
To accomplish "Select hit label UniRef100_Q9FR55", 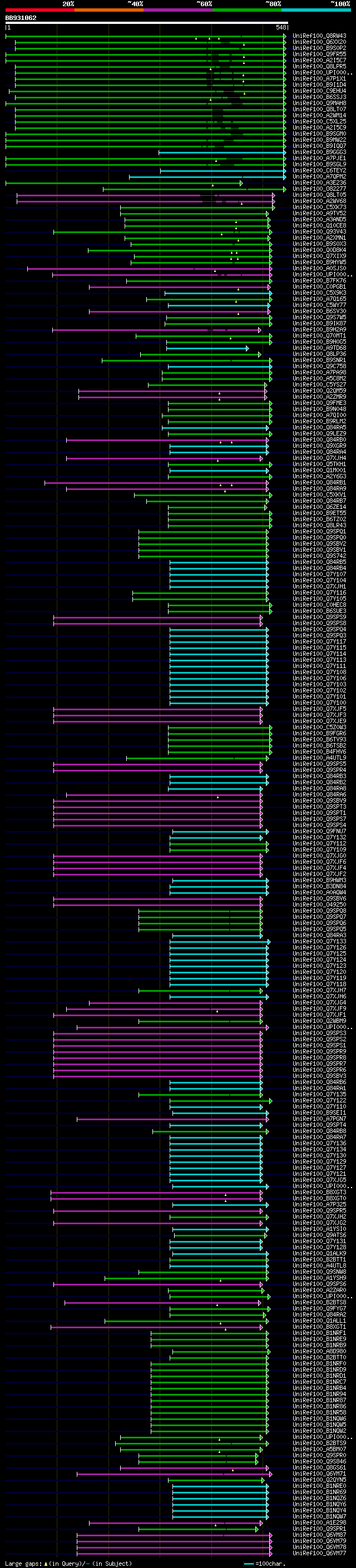I will pos(319,54).
